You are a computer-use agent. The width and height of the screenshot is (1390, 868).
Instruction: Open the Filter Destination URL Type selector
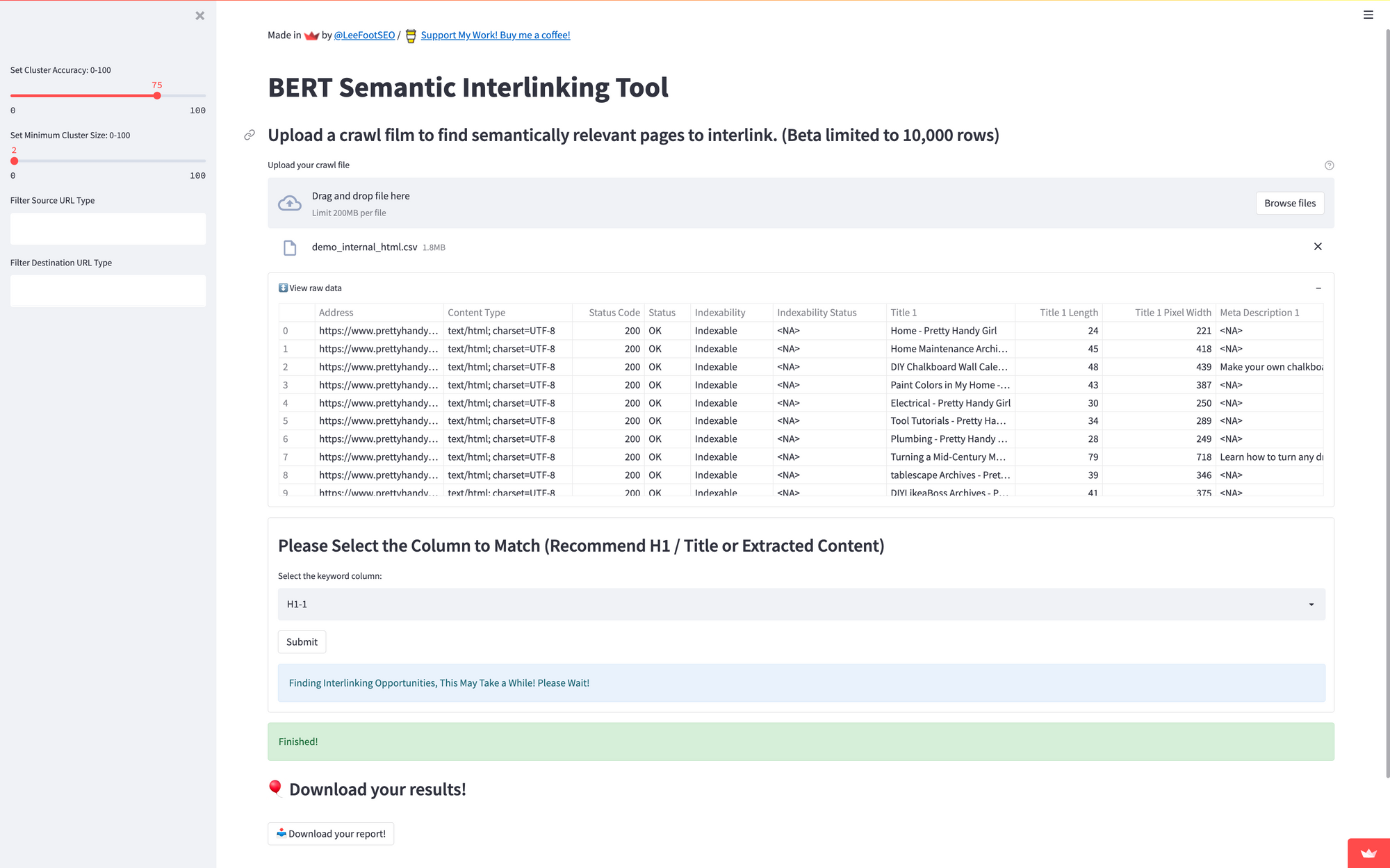click(108, 290)
